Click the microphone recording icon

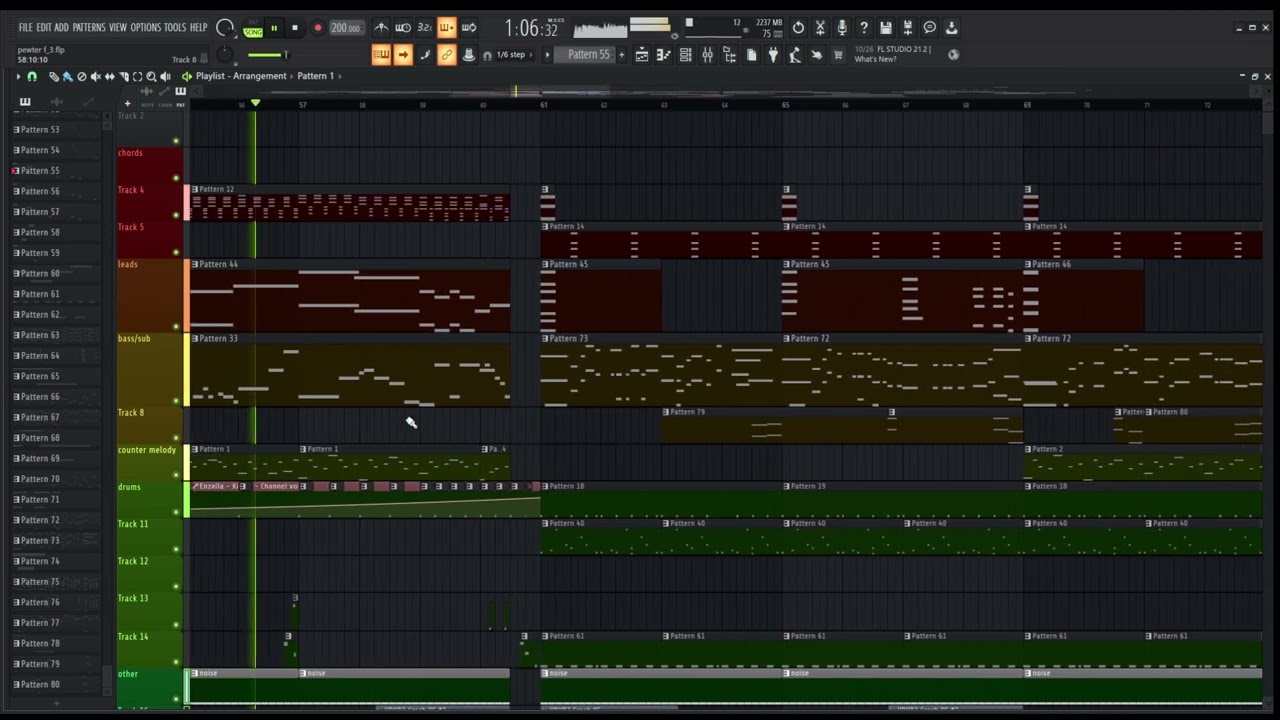[x=842, y=28]
